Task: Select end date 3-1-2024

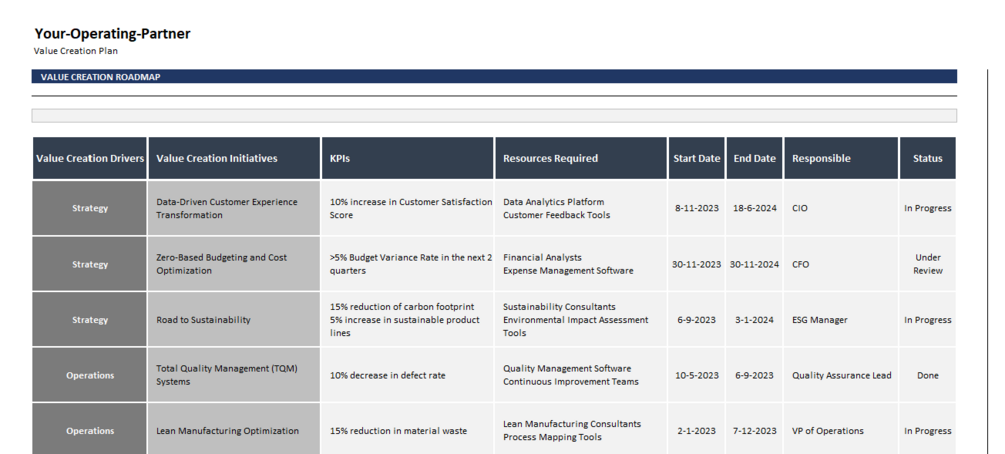Action: [754, 319]
